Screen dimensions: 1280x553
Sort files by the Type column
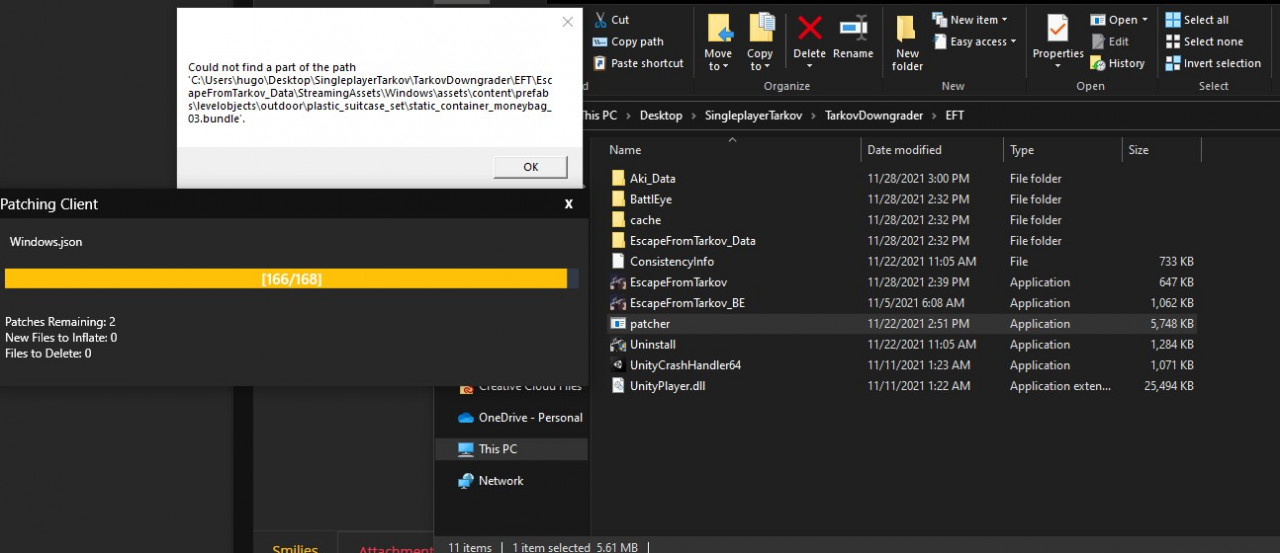click(x=1062, y=150)
